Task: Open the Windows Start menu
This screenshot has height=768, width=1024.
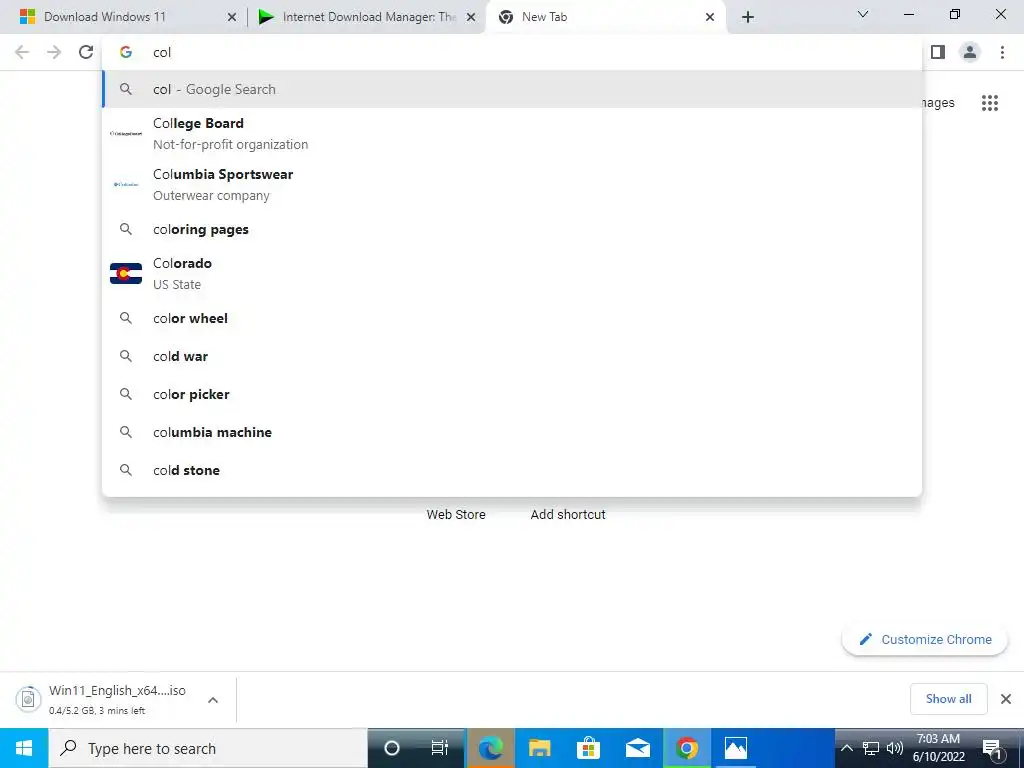Action: 24,748
